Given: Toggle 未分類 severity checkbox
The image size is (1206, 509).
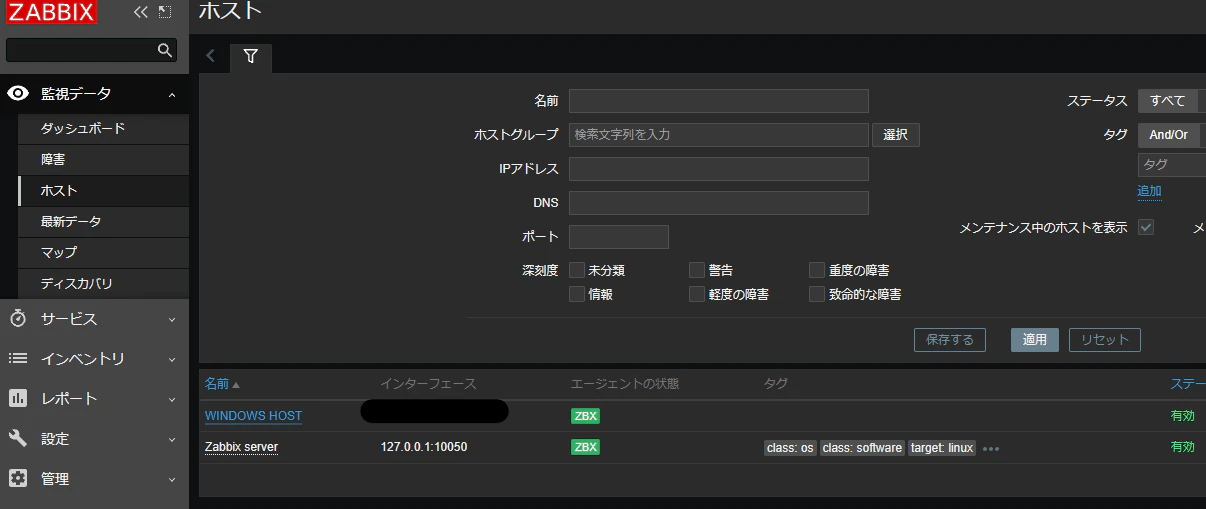Looking at the screenshot, I should [x=577, y=270].
